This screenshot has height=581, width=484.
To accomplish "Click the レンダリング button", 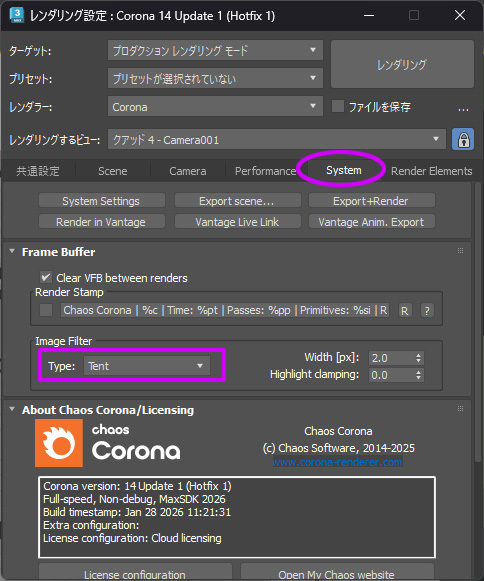I will [402, 64].
